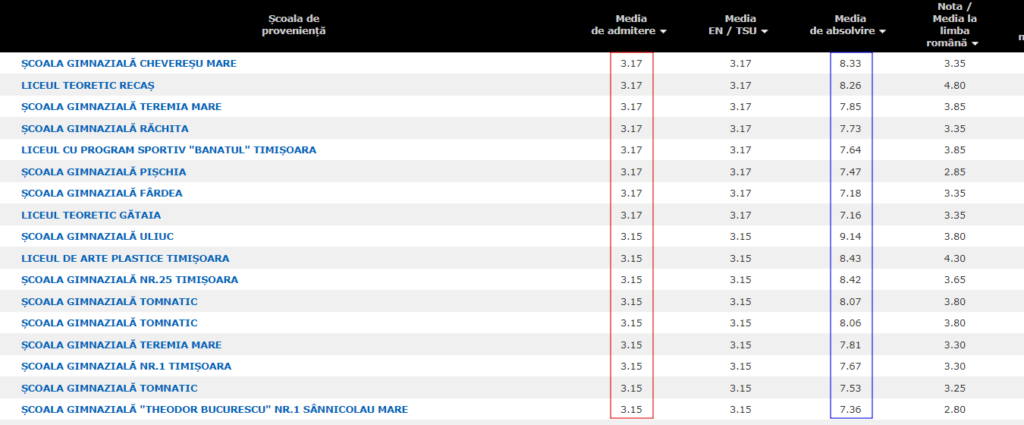Screen dimensions: 1024x425
Task: Open Școala Gimnazială Nr.1 Timișoara link
Action: tap(126, 366)
